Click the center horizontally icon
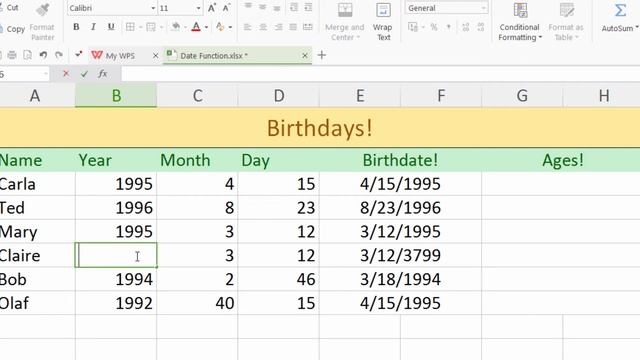640x360 pixels. coord(262,27)
